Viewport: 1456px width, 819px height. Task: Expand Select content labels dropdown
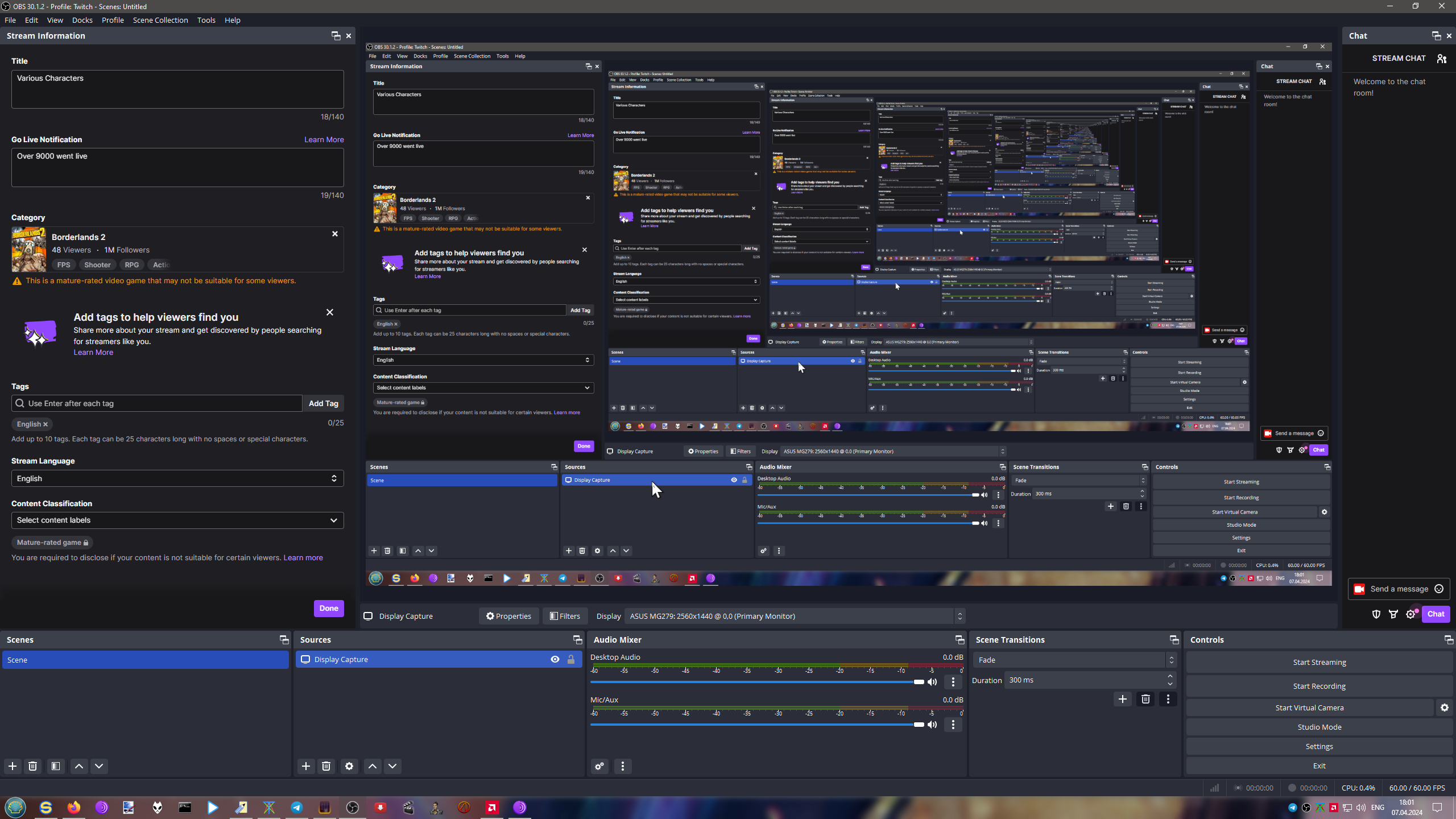pyautogui.click(x=177, y=520)
